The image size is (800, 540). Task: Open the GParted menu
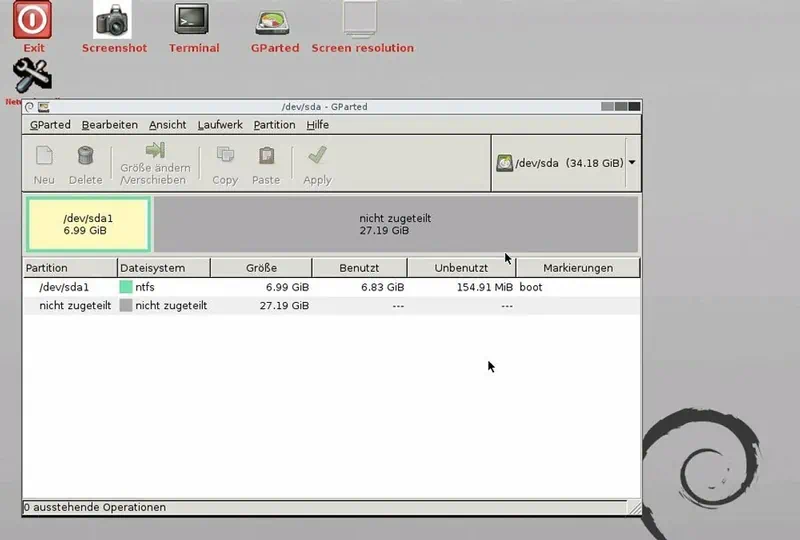[50, 125]
